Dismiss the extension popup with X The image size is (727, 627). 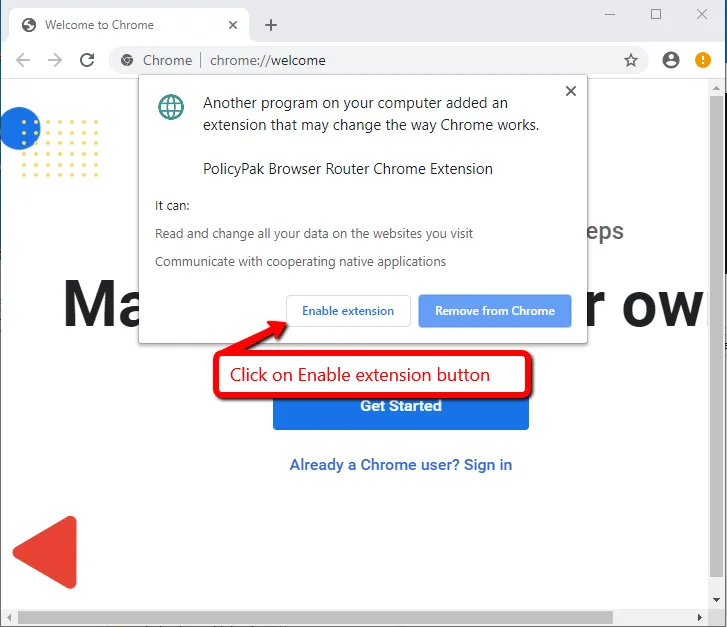pos(570,91)
